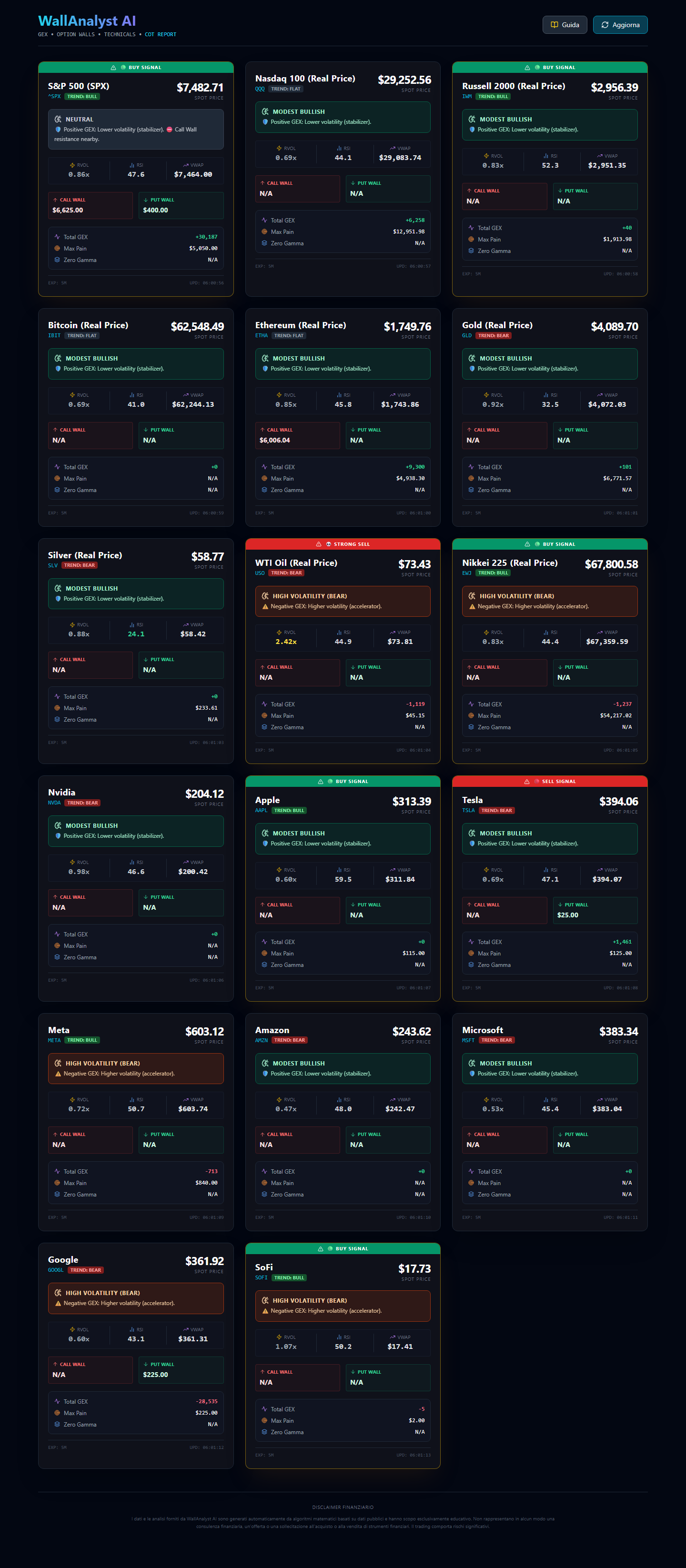Click the DISCLAIMER FINANZIARIO footer heading

coord(343,1507)
